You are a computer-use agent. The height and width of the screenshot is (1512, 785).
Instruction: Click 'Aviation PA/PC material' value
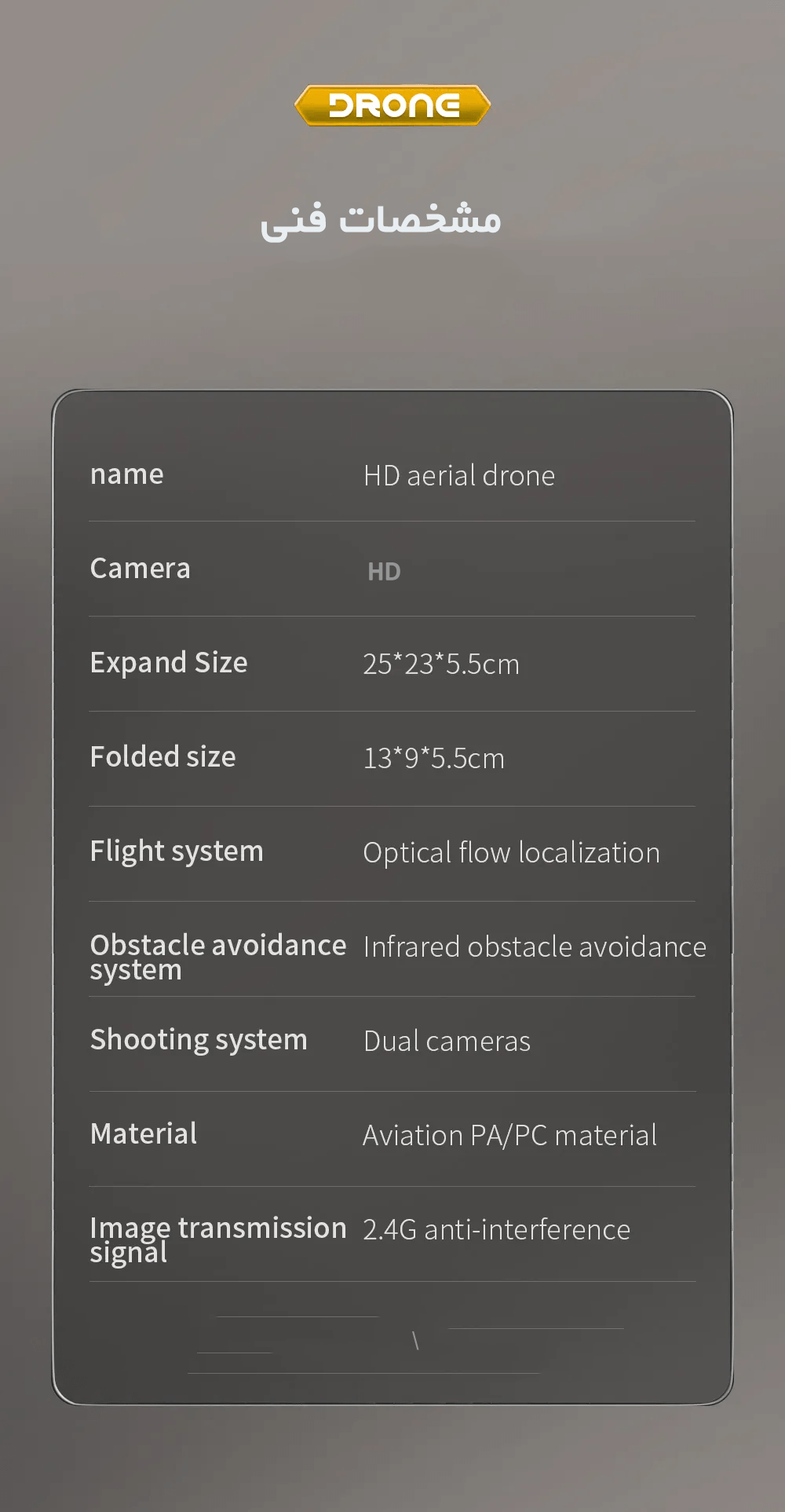510,1136
